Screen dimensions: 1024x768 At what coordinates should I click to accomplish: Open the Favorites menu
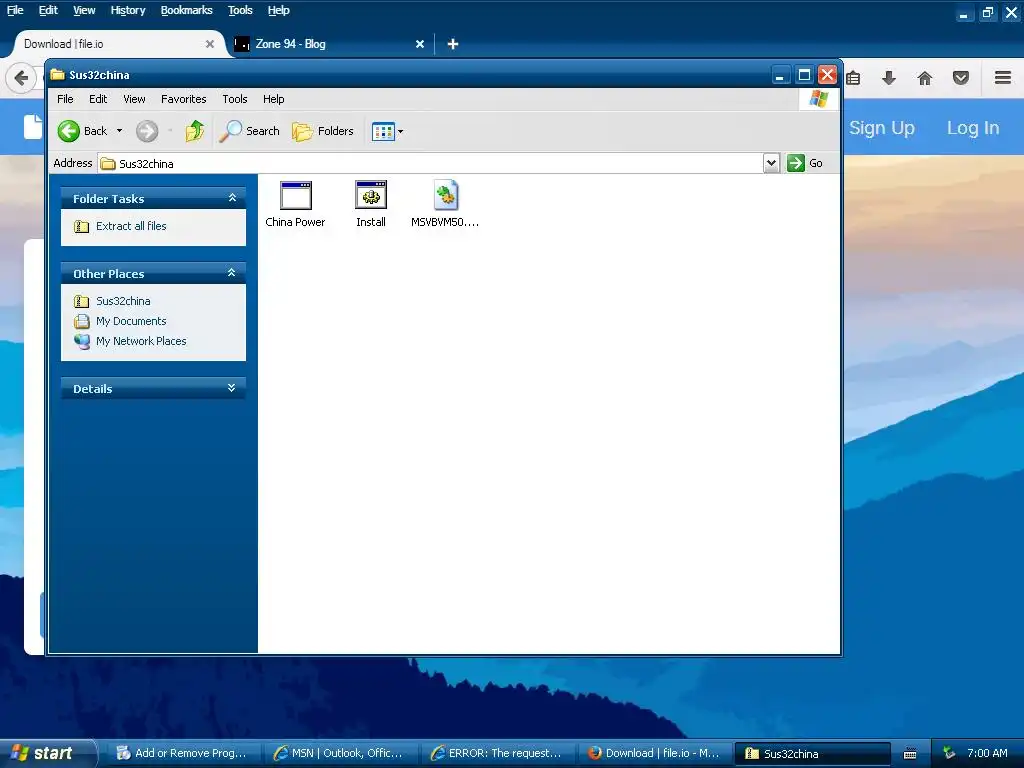pyautogui.click(x=184, y=99)
